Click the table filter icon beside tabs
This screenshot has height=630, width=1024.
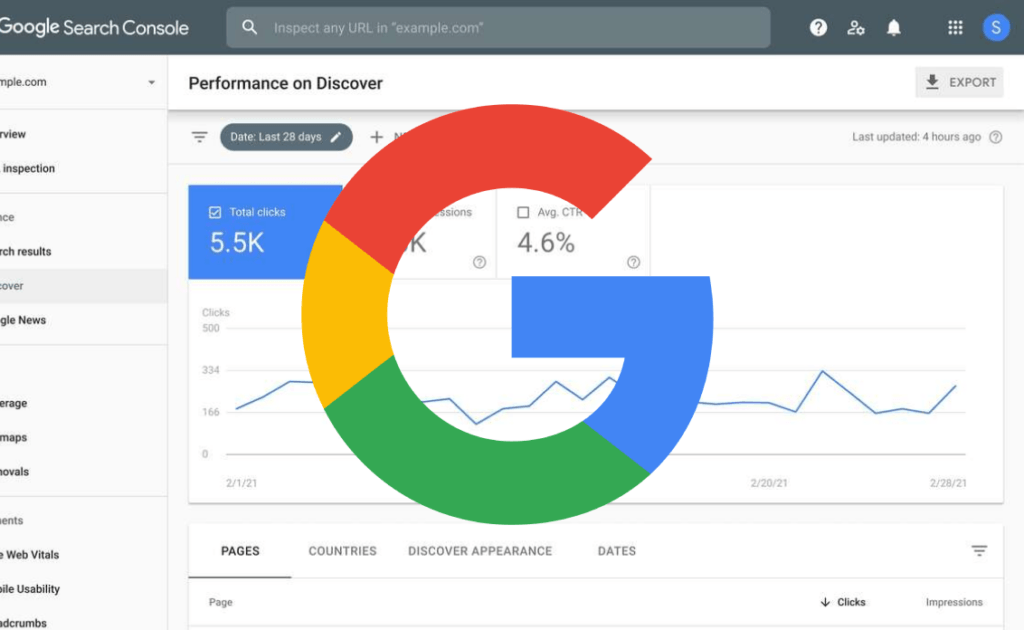click(979, 551)
